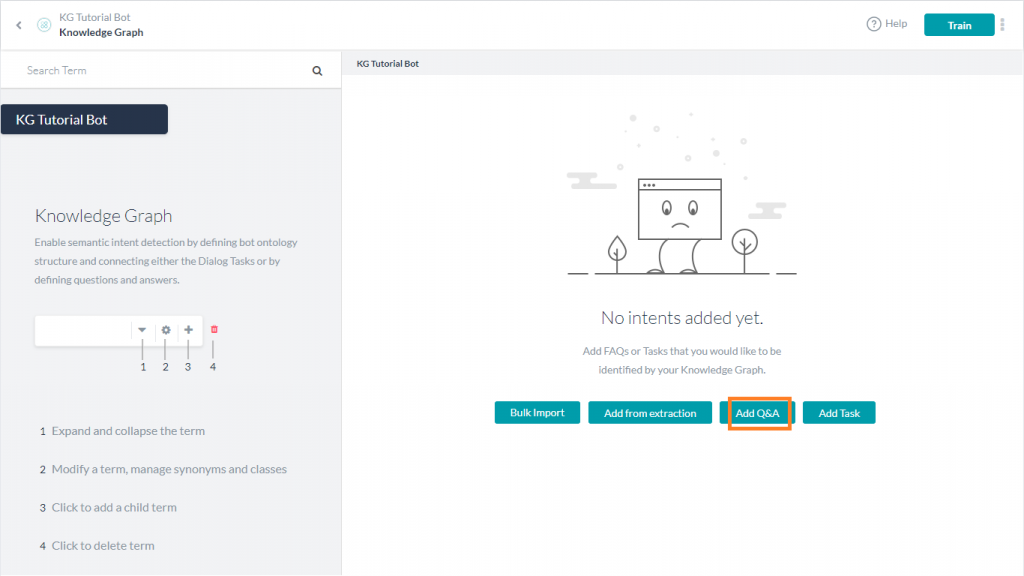Click the Train button

pos(958,23)
